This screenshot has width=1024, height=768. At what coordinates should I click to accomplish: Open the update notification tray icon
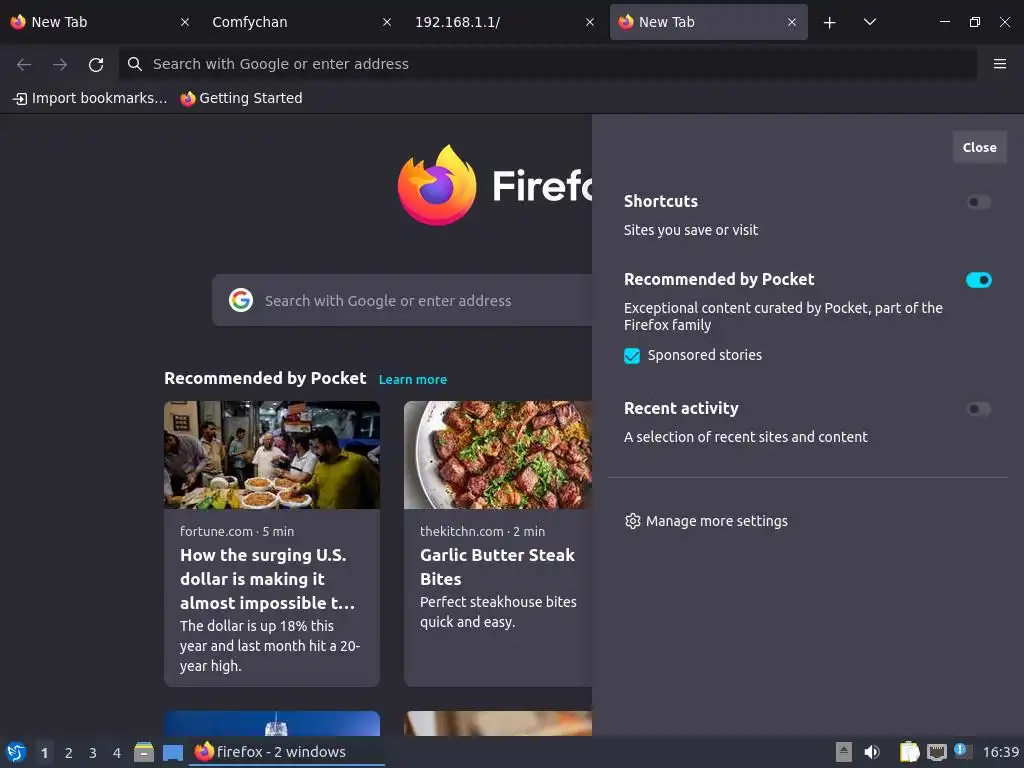[963, 751]
